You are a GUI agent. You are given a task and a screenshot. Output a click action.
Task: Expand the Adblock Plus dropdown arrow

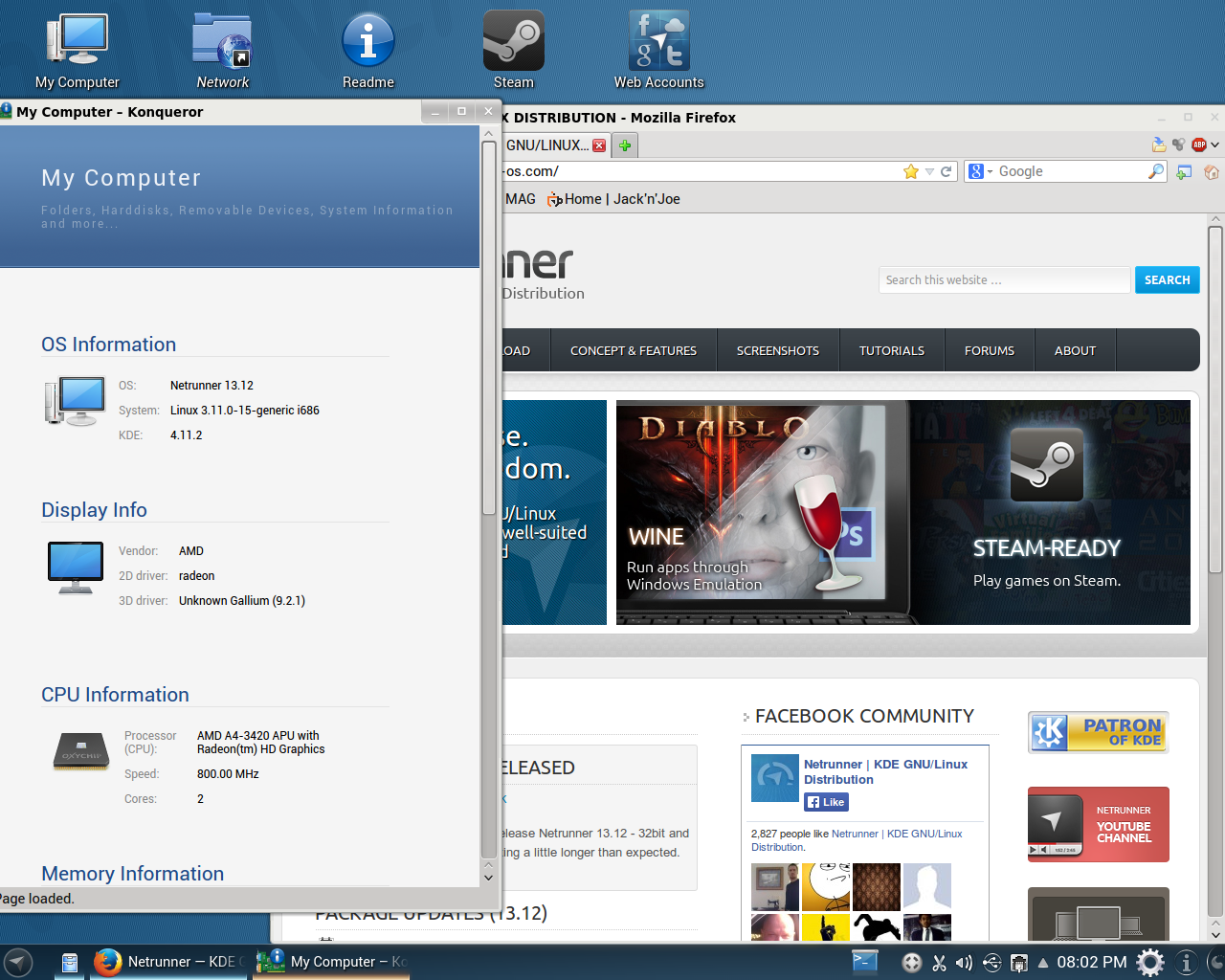click(1214, 145)
